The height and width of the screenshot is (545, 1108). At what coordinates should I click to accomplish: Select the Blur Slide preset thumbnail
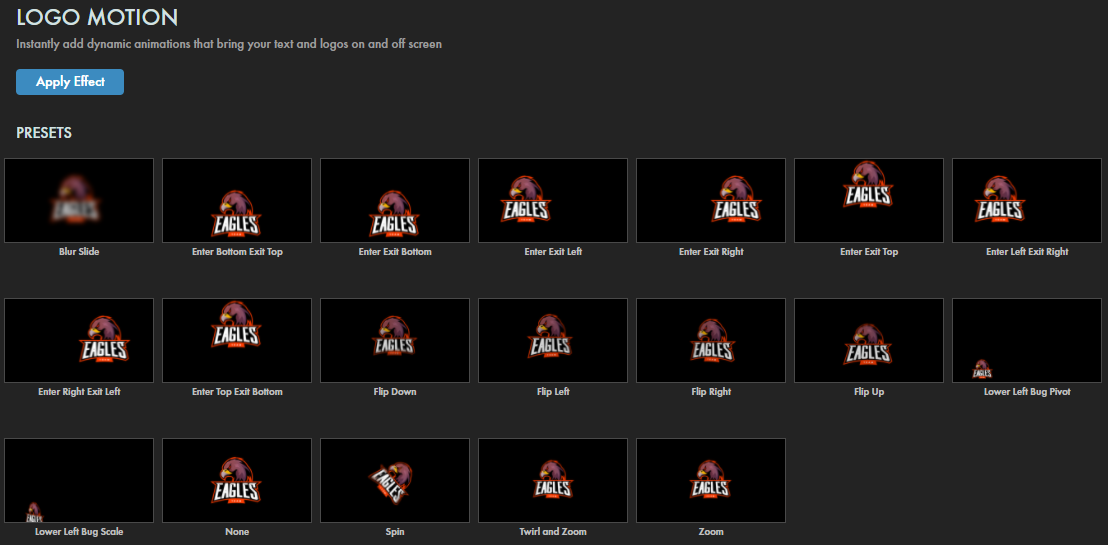(x=79, y=201)
